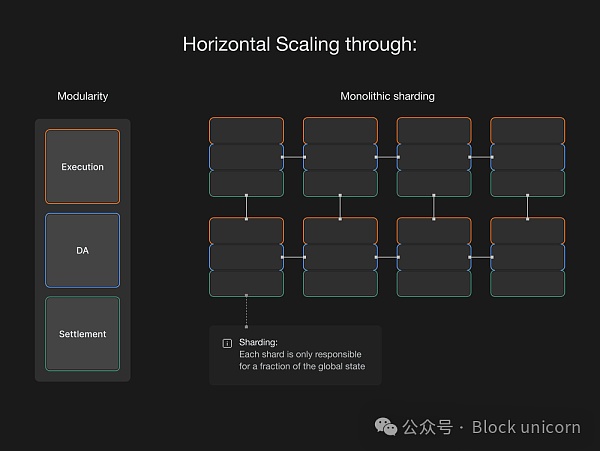Click horizontal connector between first two top-row shards

point(293,157)
